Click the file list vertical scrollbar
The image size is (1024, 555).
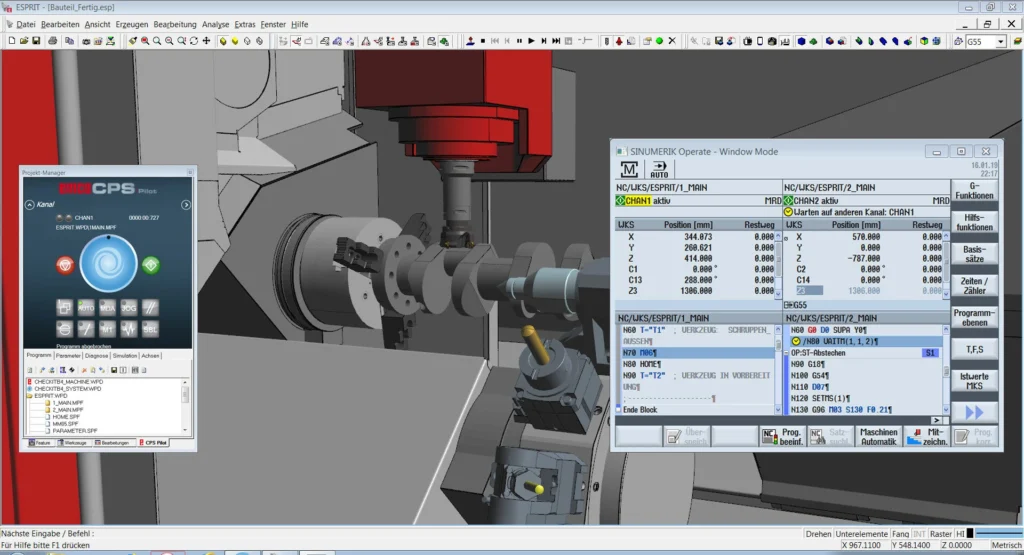(185, 395)
